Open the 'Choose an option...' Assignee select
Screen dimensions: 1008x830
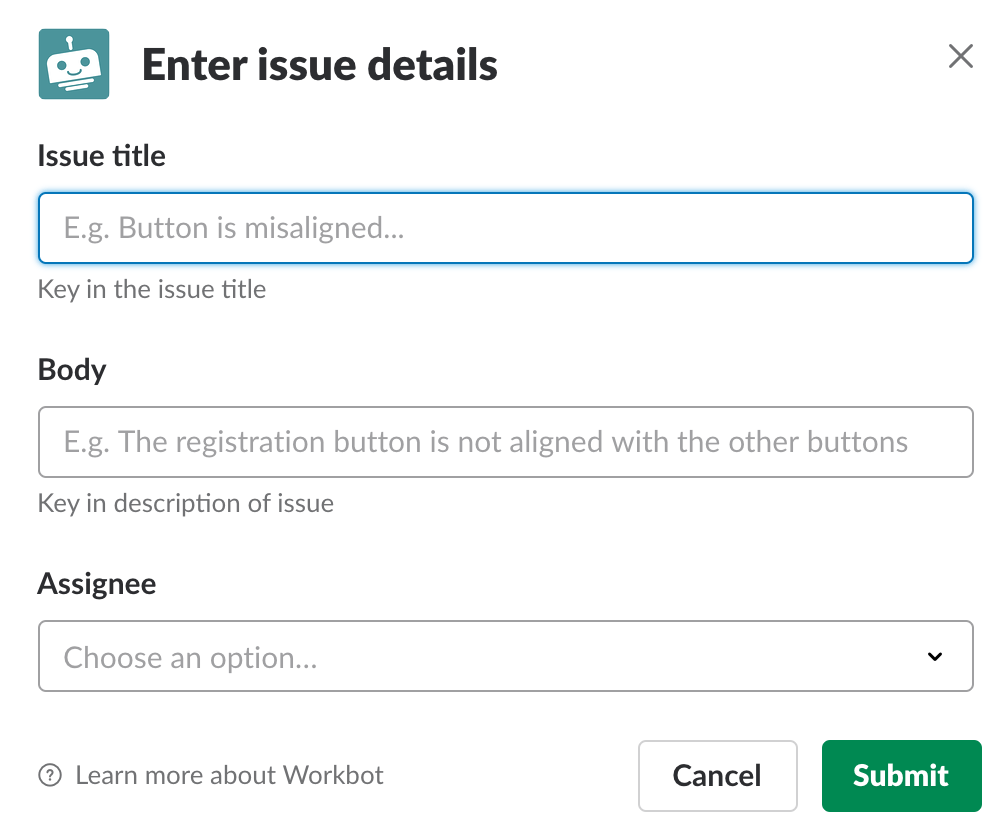click(505, 657)
